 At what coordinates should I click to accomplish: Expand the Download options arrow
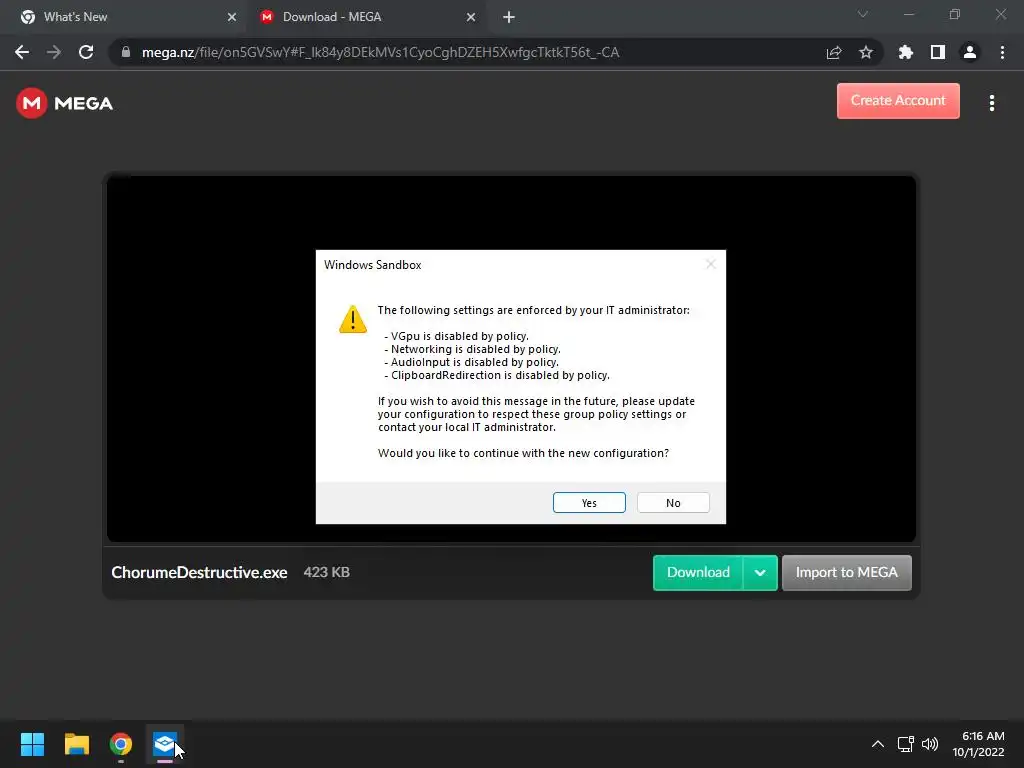click(x=760, y=573)
